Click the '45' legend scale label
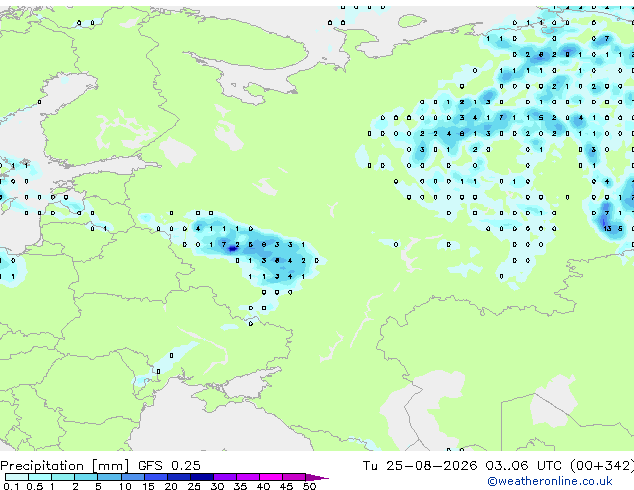 [286, 486]
